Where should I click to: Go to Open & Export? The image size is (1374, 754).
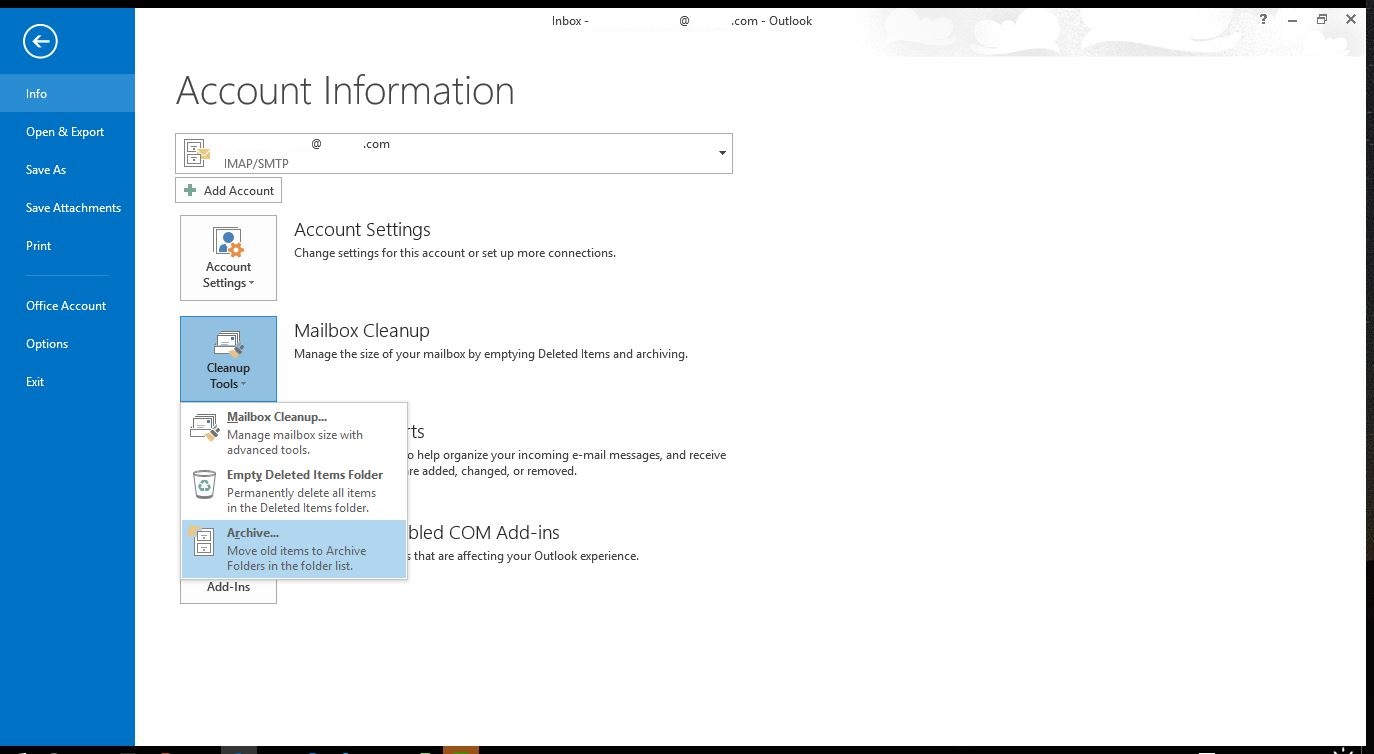click(x=67, y=131)
